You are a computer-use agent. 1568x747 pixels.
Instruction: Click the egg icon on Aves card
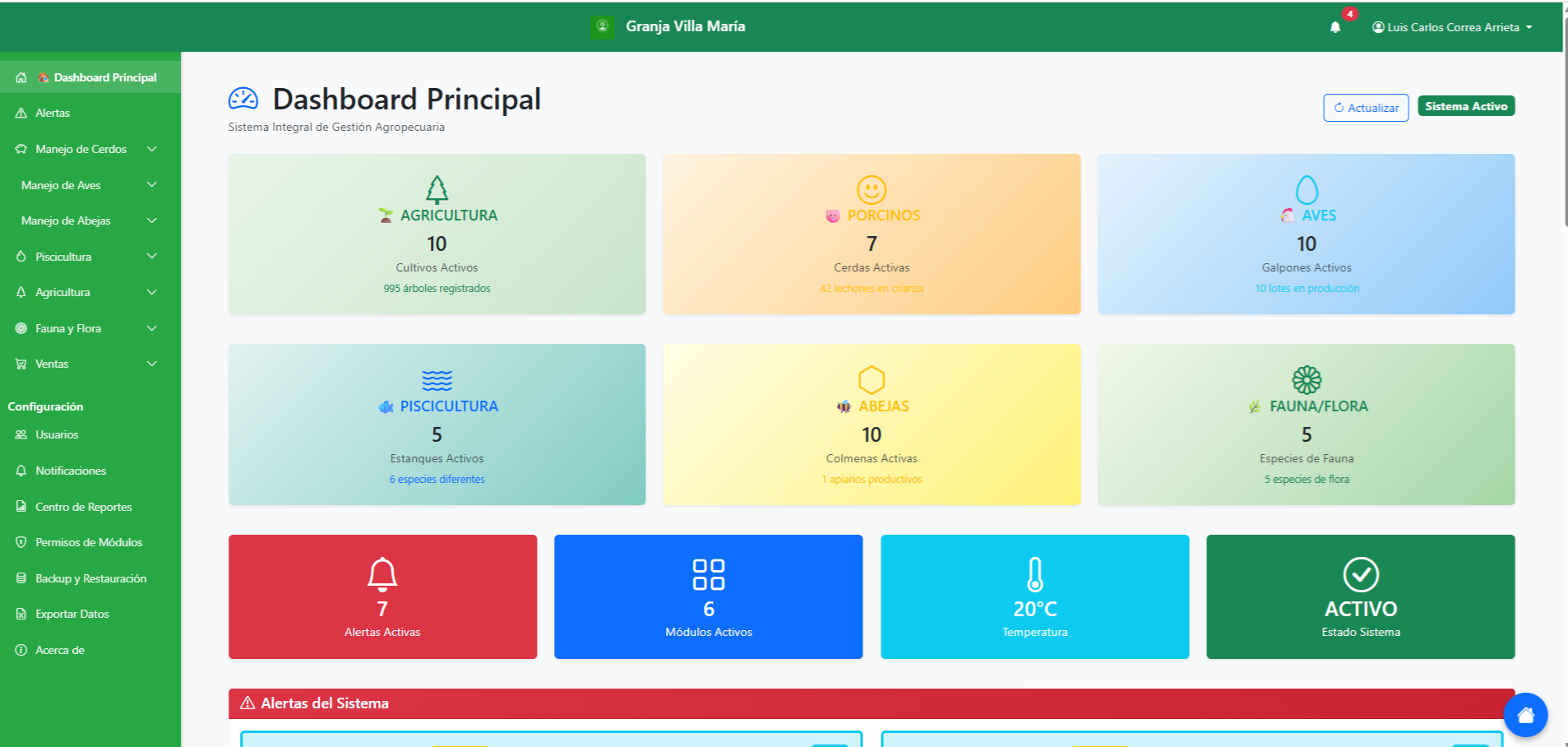point(1306,190)
